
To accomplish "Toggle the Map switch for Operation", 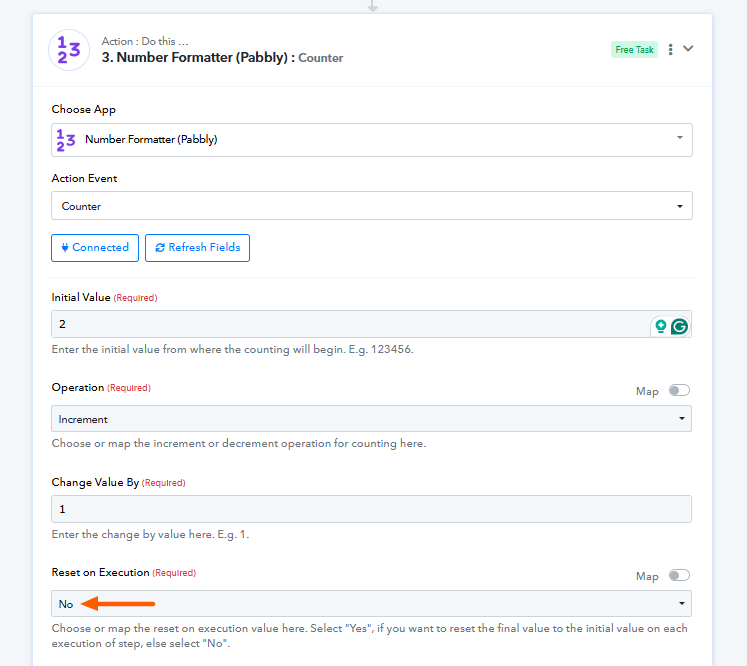I will point(680,391).
